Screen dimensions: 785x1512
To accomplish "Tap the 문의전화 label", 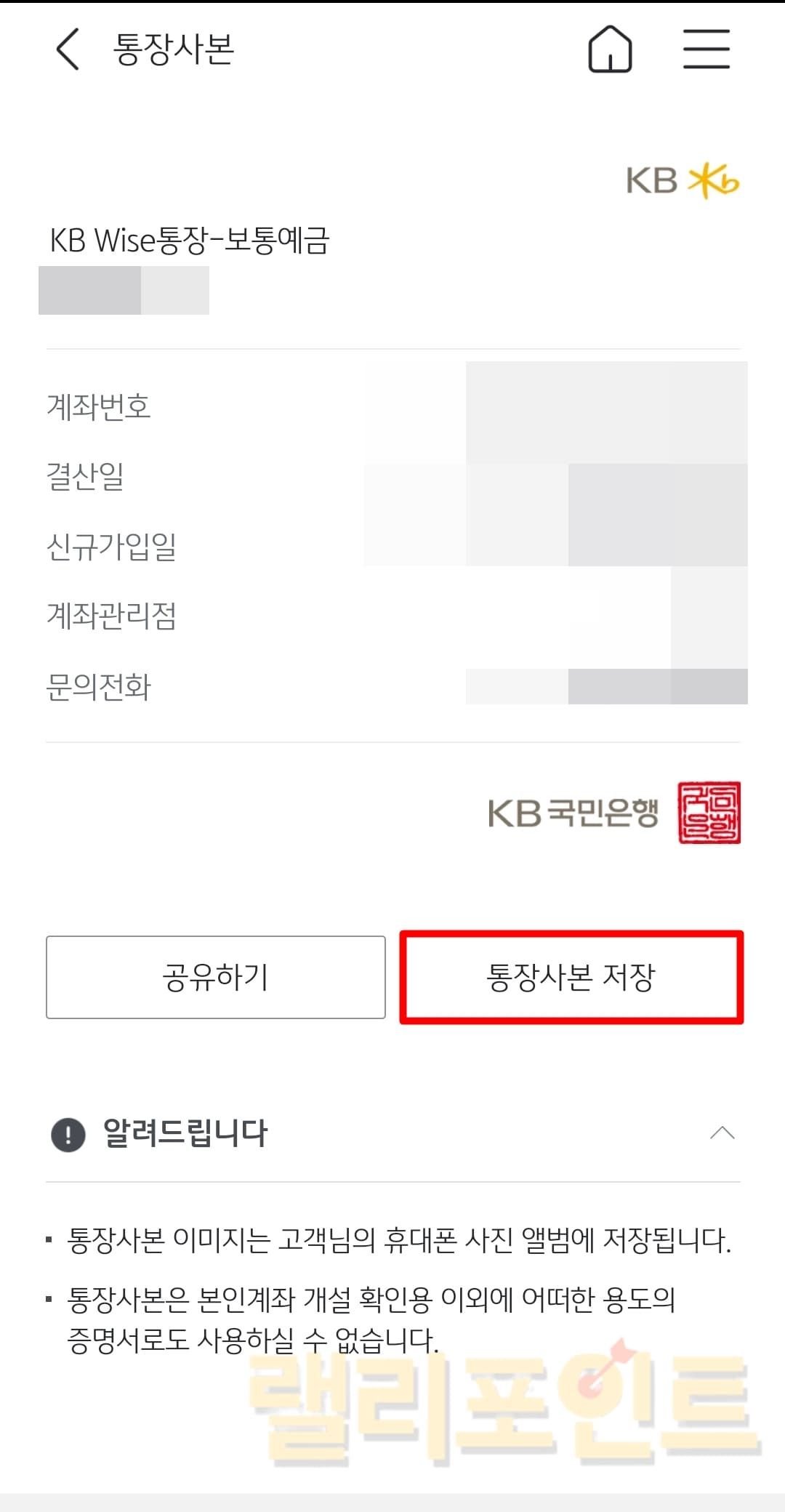I will point(99,687).
